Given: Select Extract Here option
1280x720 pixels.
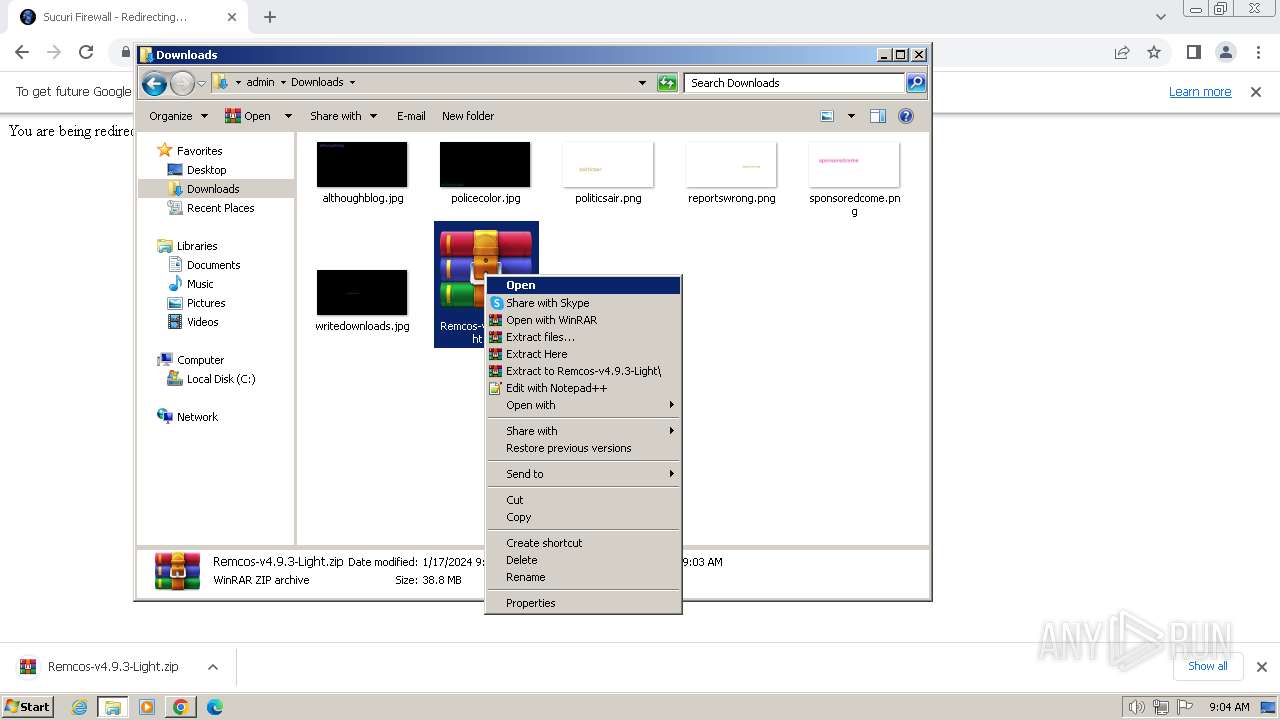Looking at the screenshot, I should click(x=583, y=354).
